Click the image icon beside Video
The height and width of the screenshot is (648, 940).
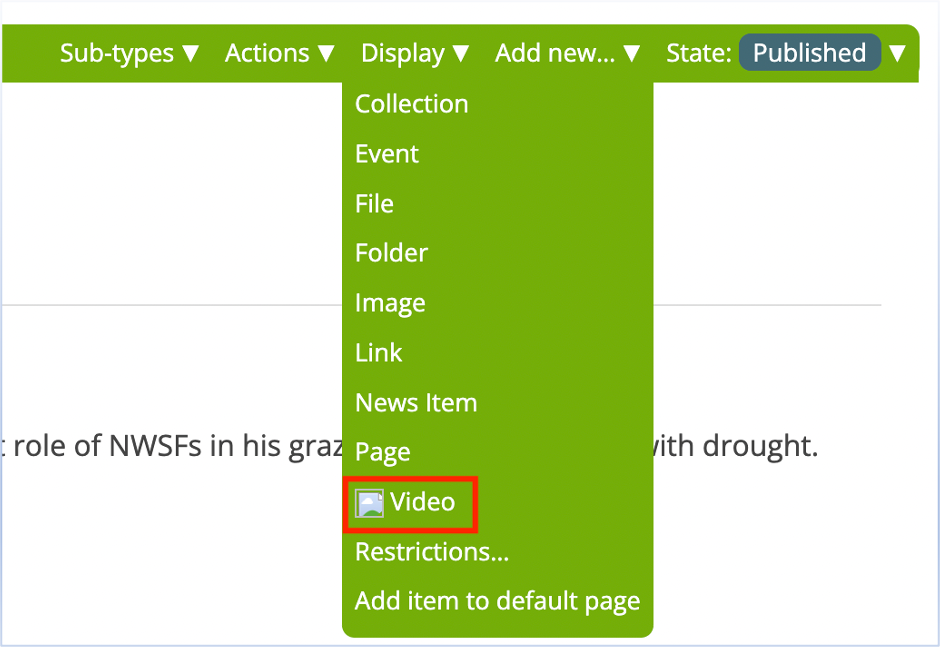pyautogui.click(x=370, y=503)
